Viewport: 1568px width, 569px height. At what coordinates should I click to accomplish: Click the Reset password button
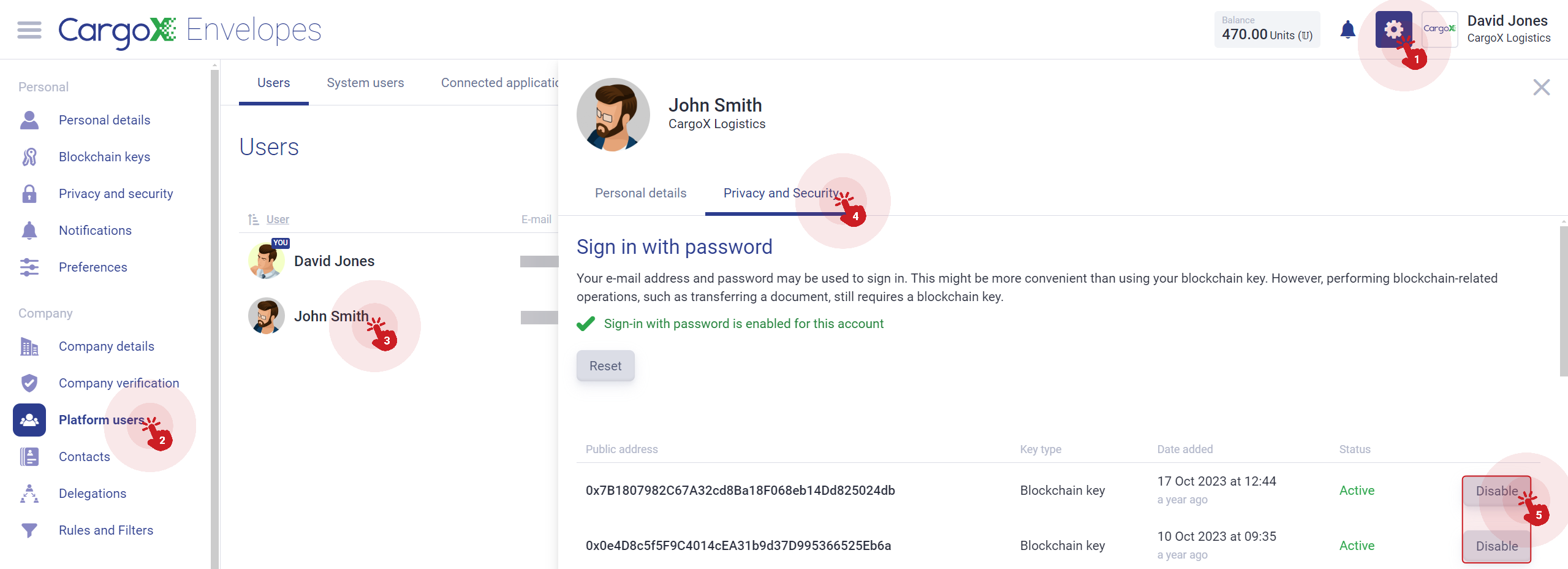point(605,366)
